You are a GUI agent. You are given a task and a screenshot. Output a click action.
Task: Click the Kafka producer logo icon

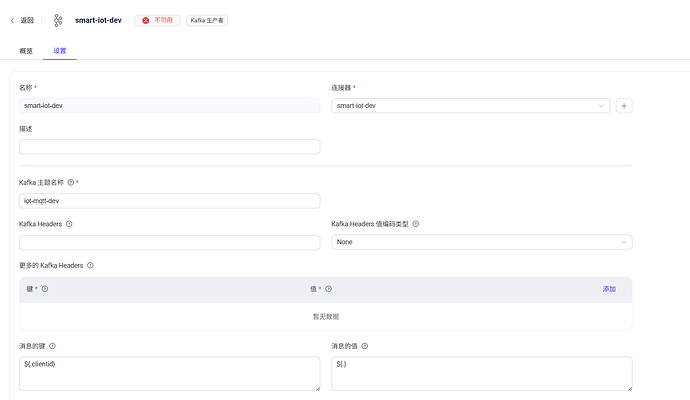click(57, 20)
